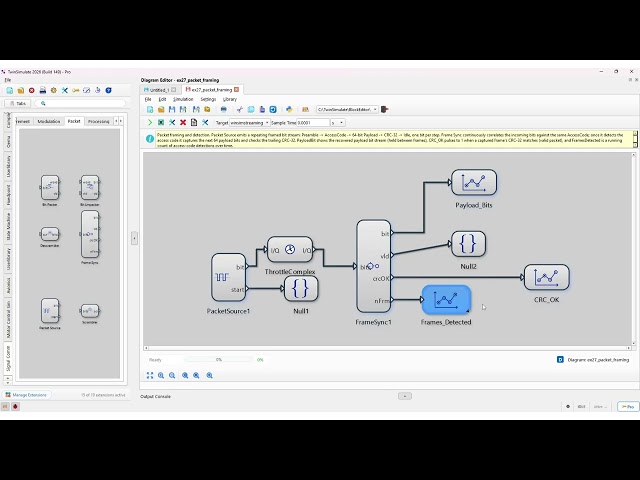Open the Motor Control Sim vertical side tab
This screenshot has width=640, height=480.
8,320
